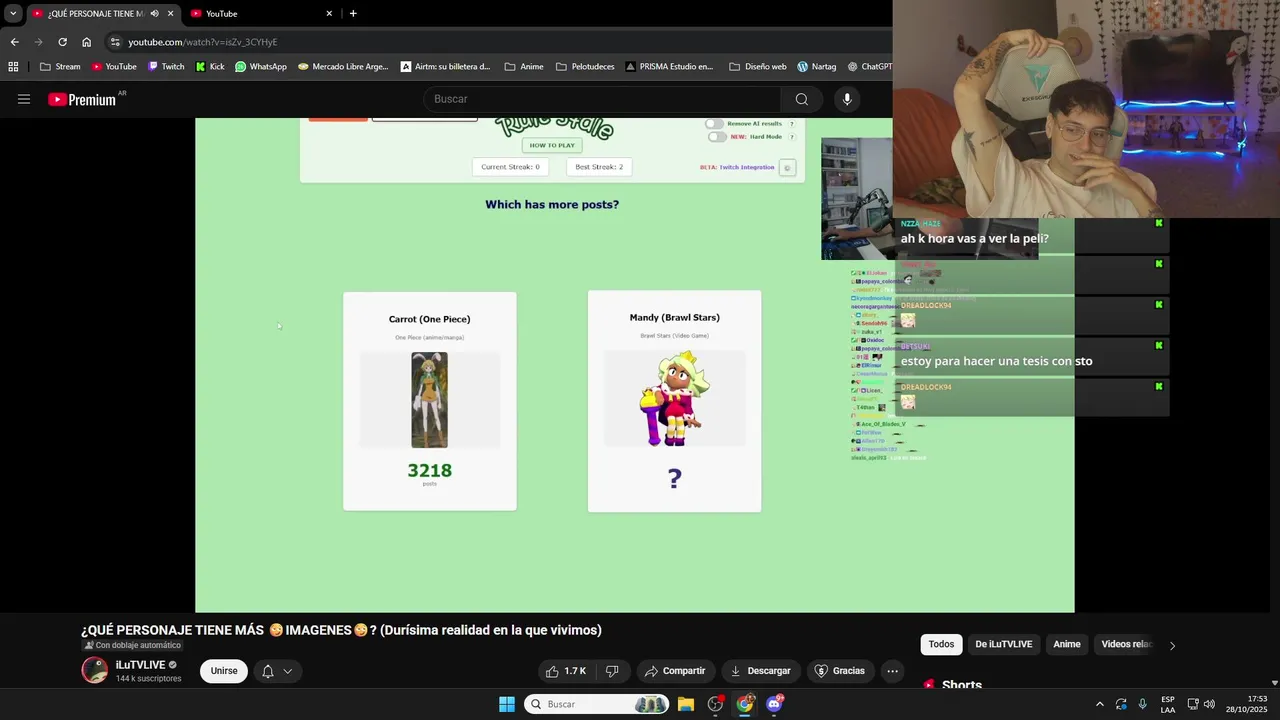
Task: Click the Gracias button
Action: 839,671
